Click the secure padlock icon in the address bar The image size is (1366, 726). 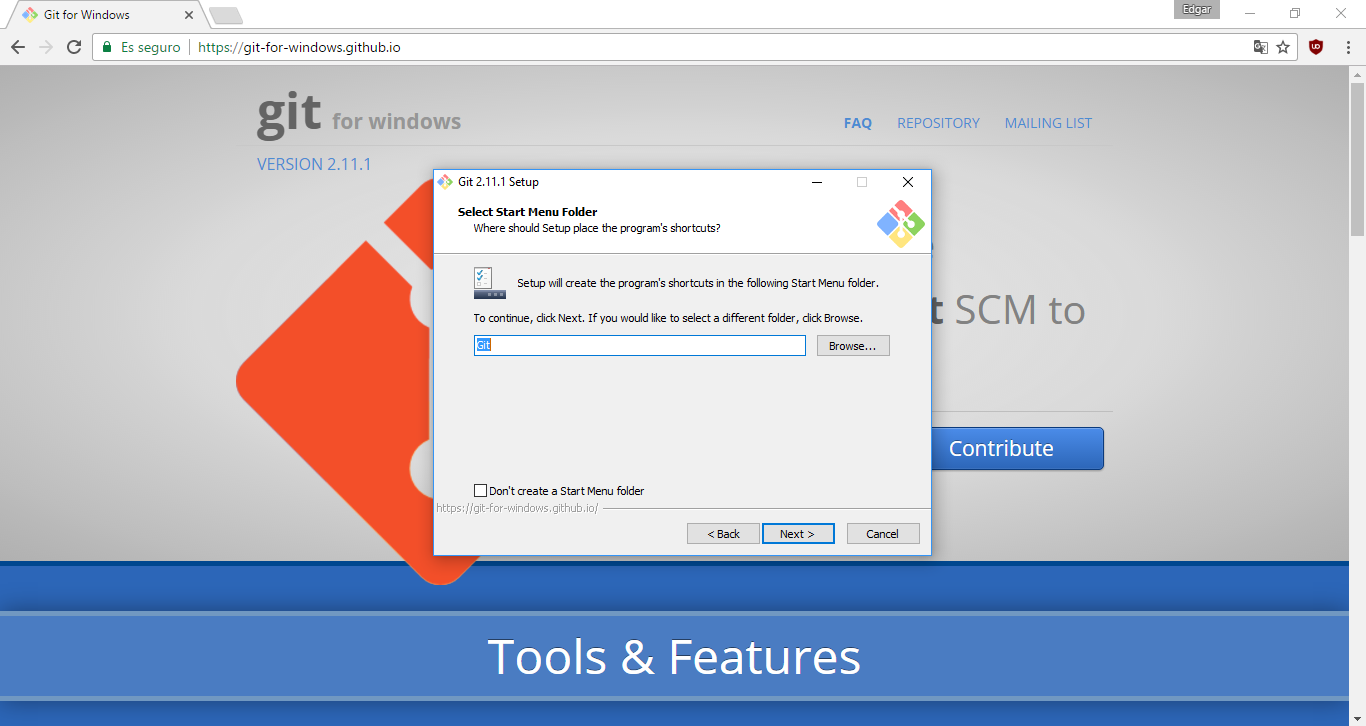107,47
